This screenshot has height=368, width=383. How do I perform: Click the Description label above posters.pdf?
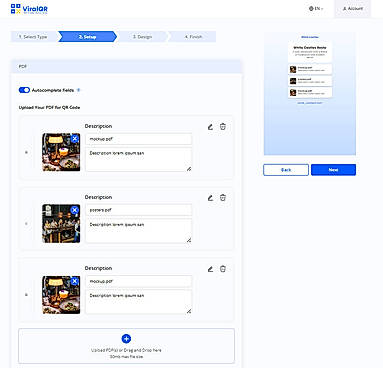coord(98,197)
